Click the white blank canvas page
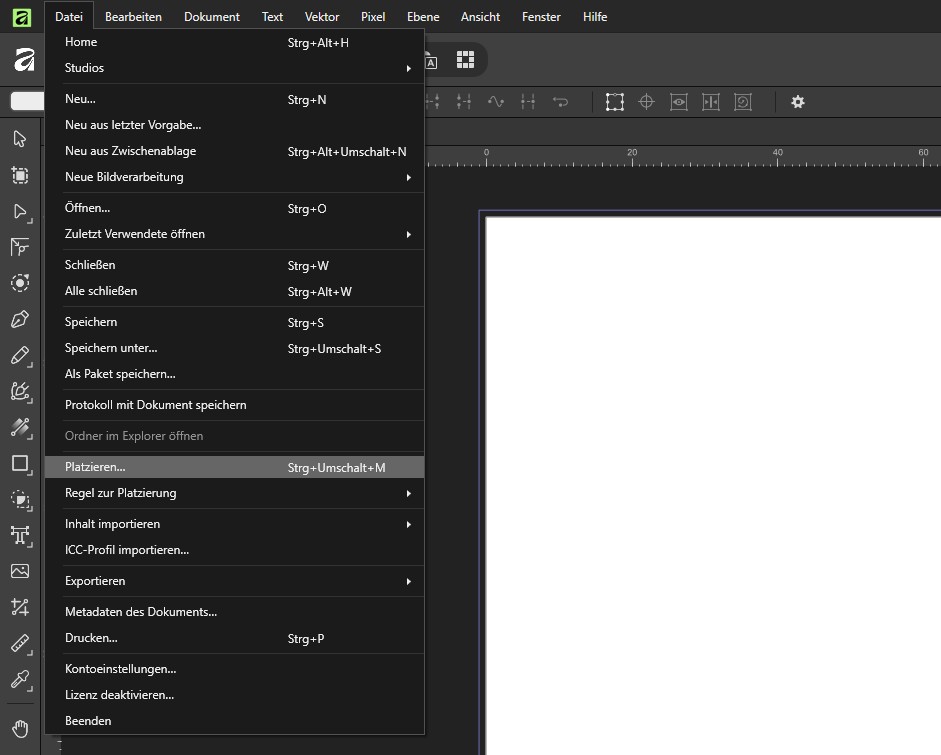The width and height of the screenshot is (941, 755). pos(713,486)
